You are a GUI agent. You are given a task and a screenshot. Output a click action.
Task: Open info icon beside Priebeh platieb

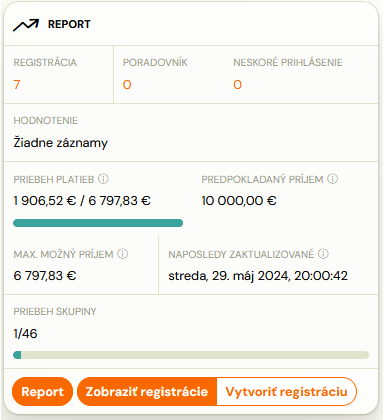103,179
